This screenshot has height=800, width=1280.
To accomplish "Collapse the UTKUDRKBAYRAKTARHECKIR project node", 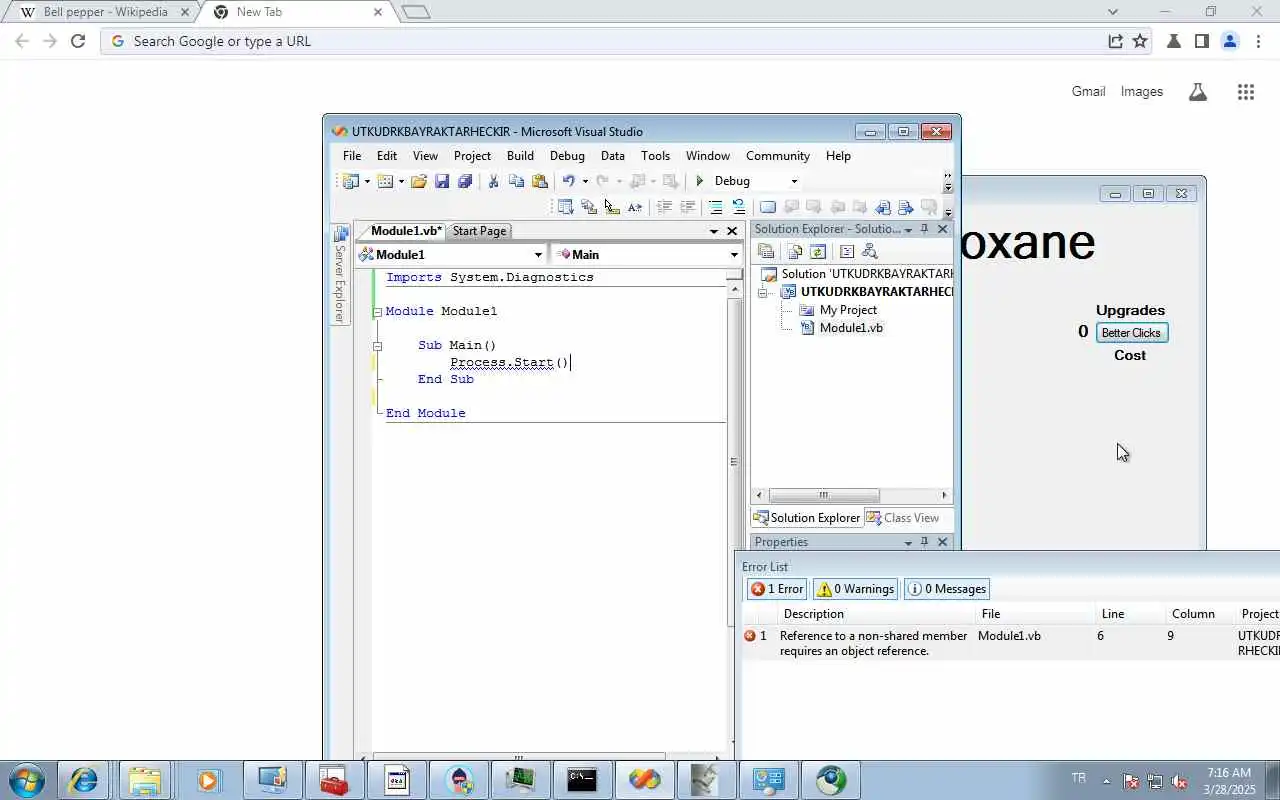I will pos(762,292).
